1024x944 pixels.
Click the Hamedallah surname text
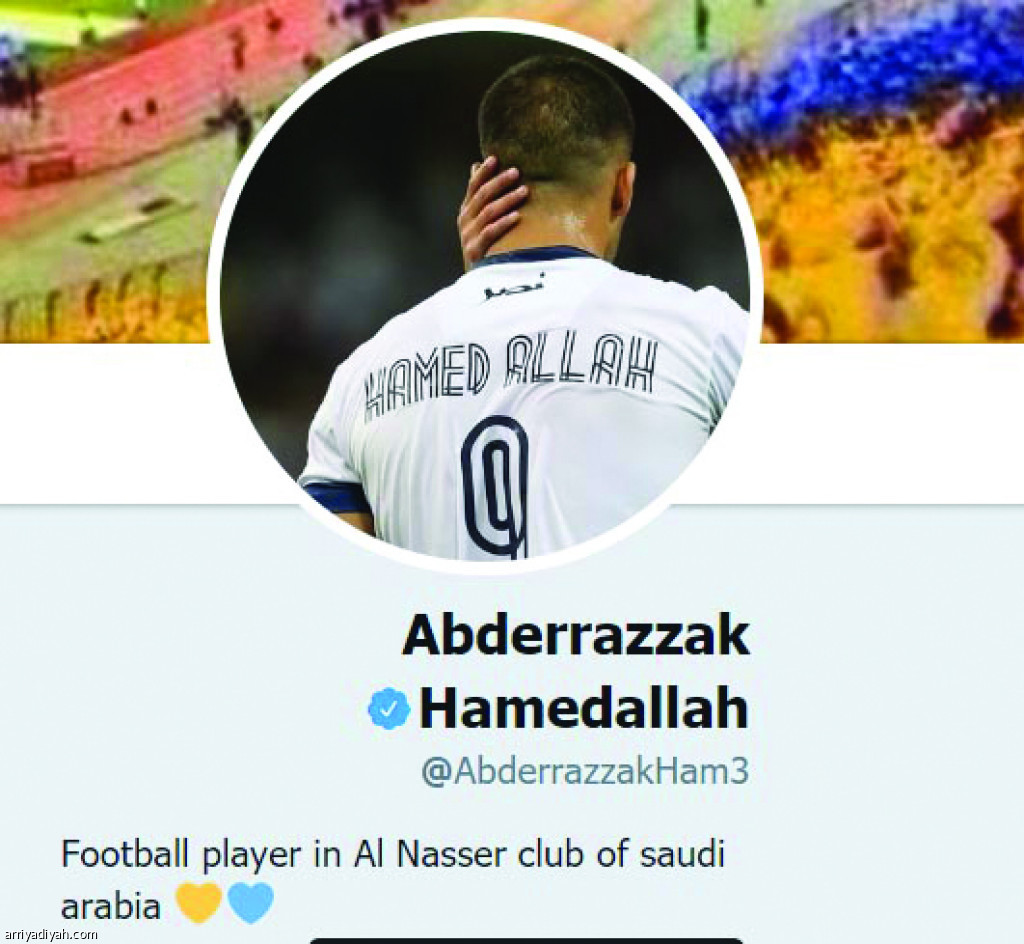tap(583, 708)
